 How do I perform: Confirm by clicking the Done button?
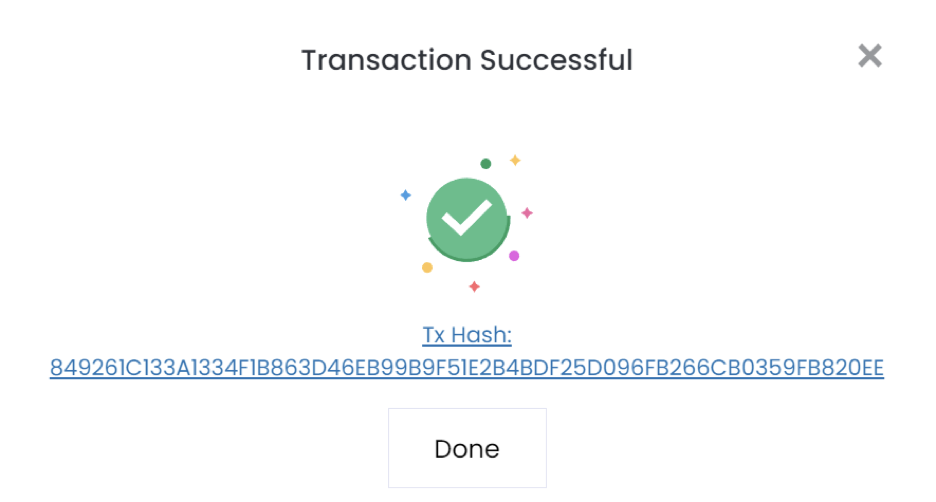point(467,448)
